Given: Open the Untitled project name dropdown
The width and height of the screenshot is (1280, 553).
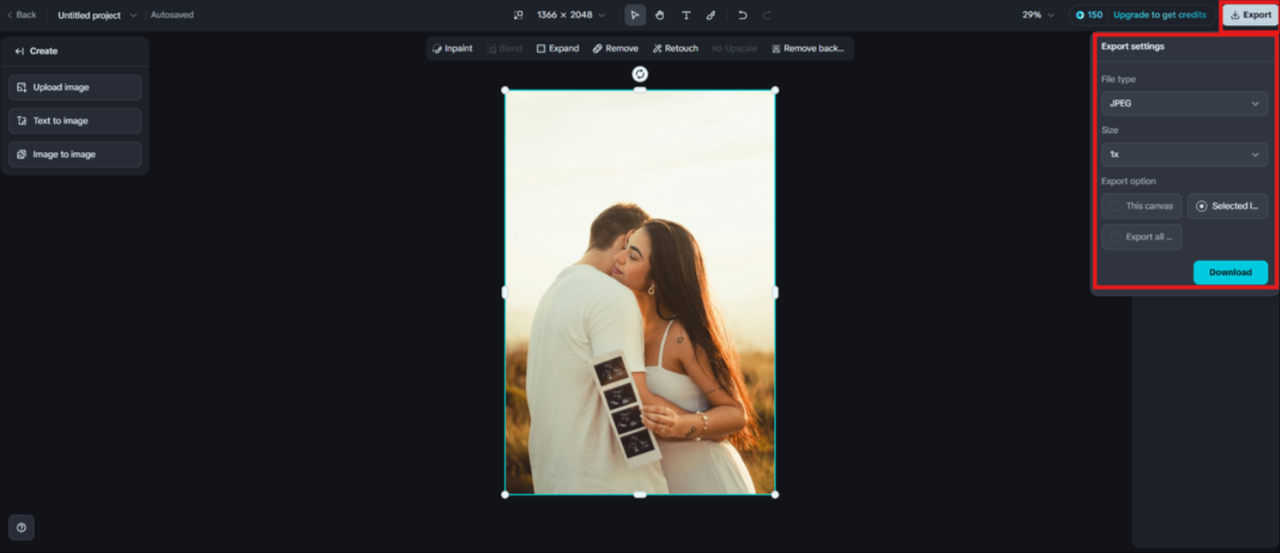Looking at the screenshot, I should 97,15.
